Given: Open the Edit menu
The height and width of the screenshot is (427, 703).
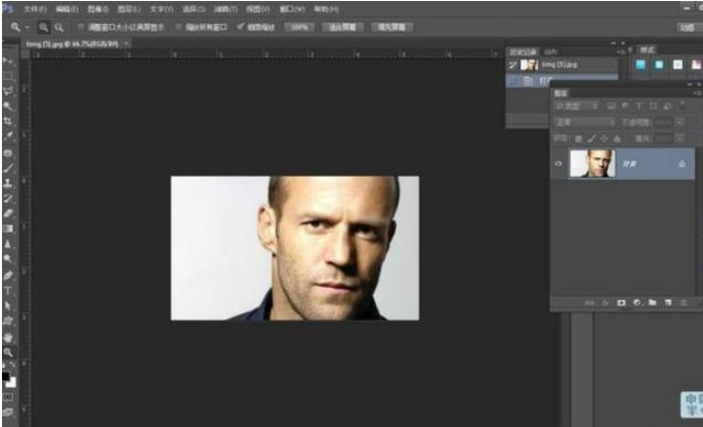Looking at the screenshot, I should pyautogui.click(x=67, y=9).
